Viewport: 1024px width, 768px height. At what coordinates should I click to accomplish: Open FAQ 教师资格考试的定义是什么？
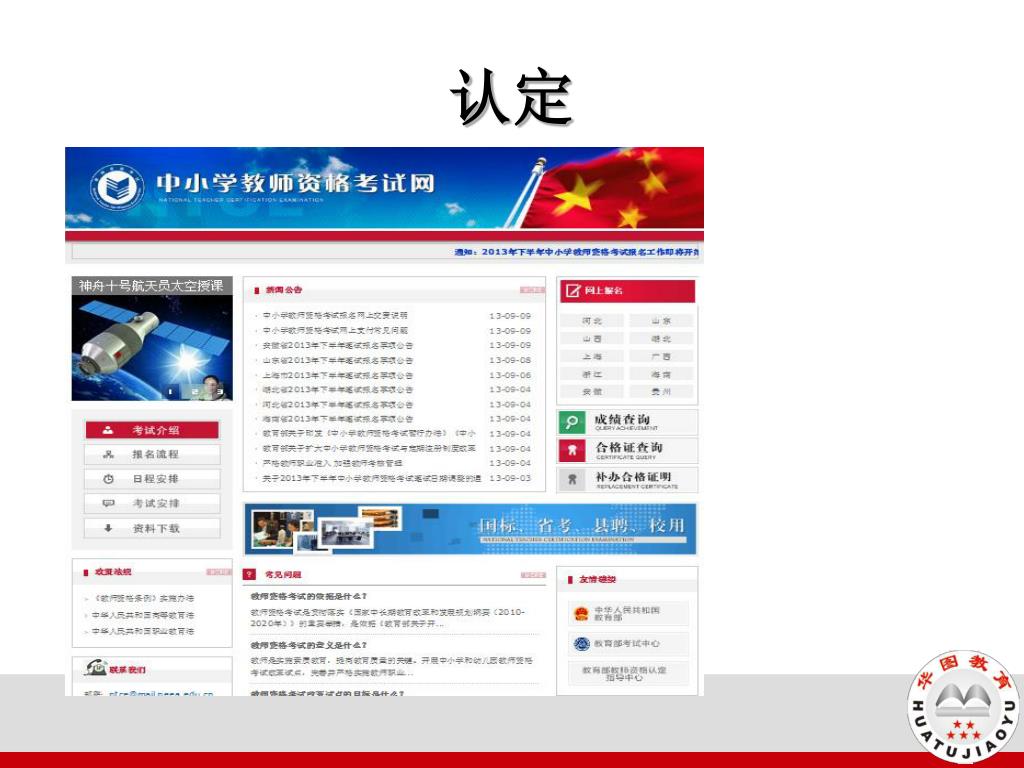[309, 645]
